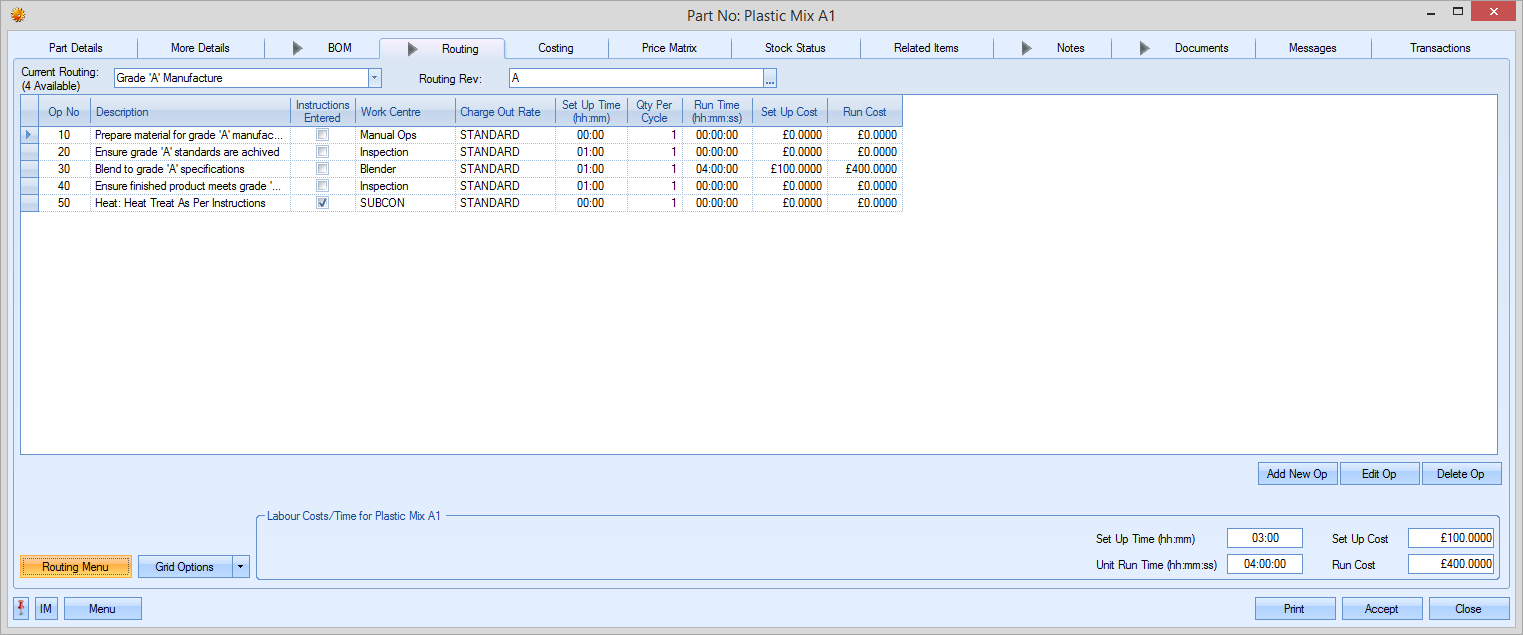Check Instructions Entered for Op 10 row
Image resolution: width=1523 pixels, height=635 pixels.
[322, 135]
